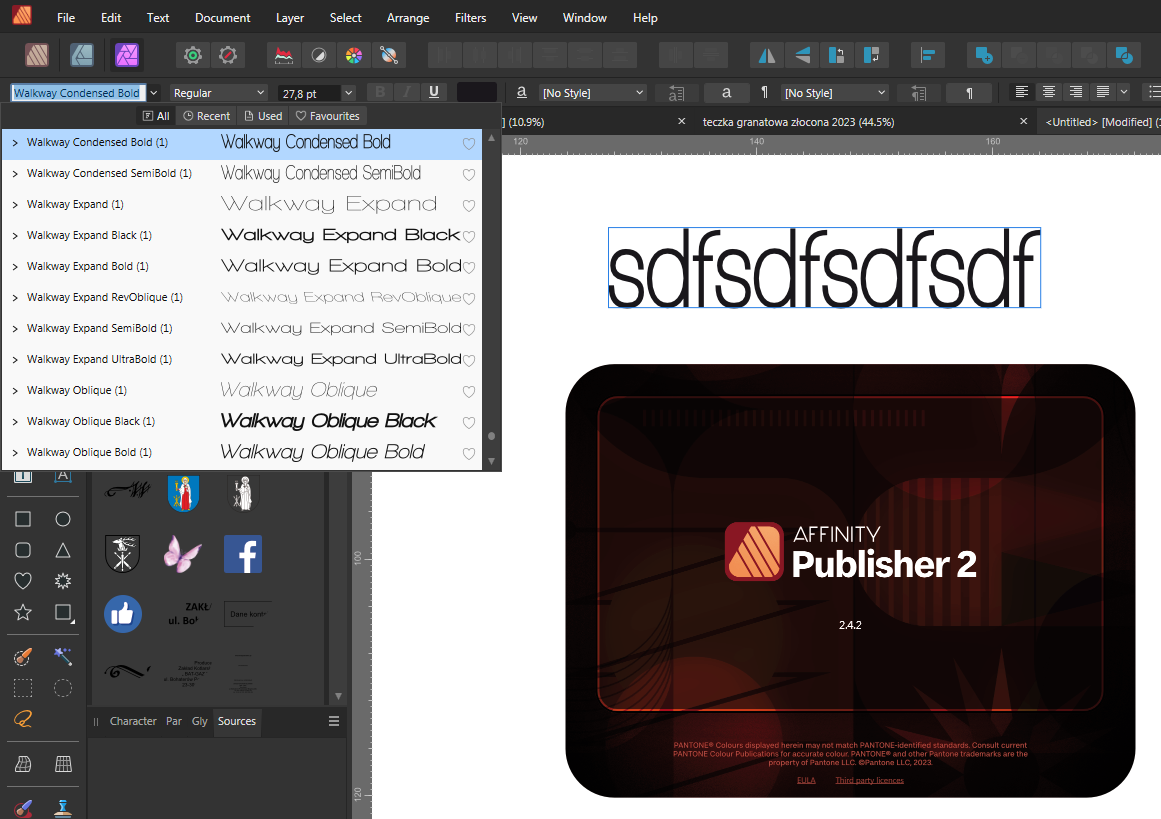The image size is (1161, 819).
Task: Open the Third party licences link
Action: click(x=869, y=779)
